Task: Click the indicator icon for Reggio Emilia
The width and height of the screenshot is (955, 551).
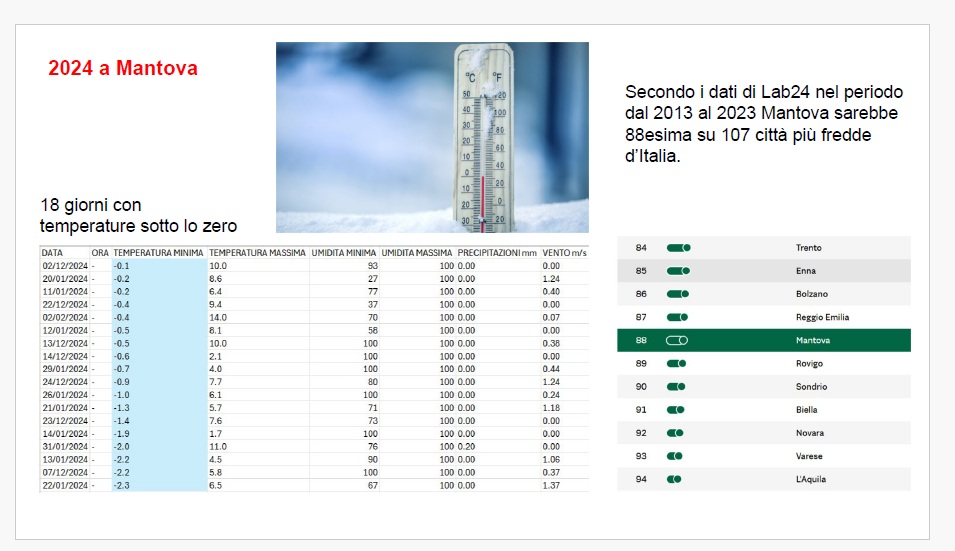Action: pos(677,317)
